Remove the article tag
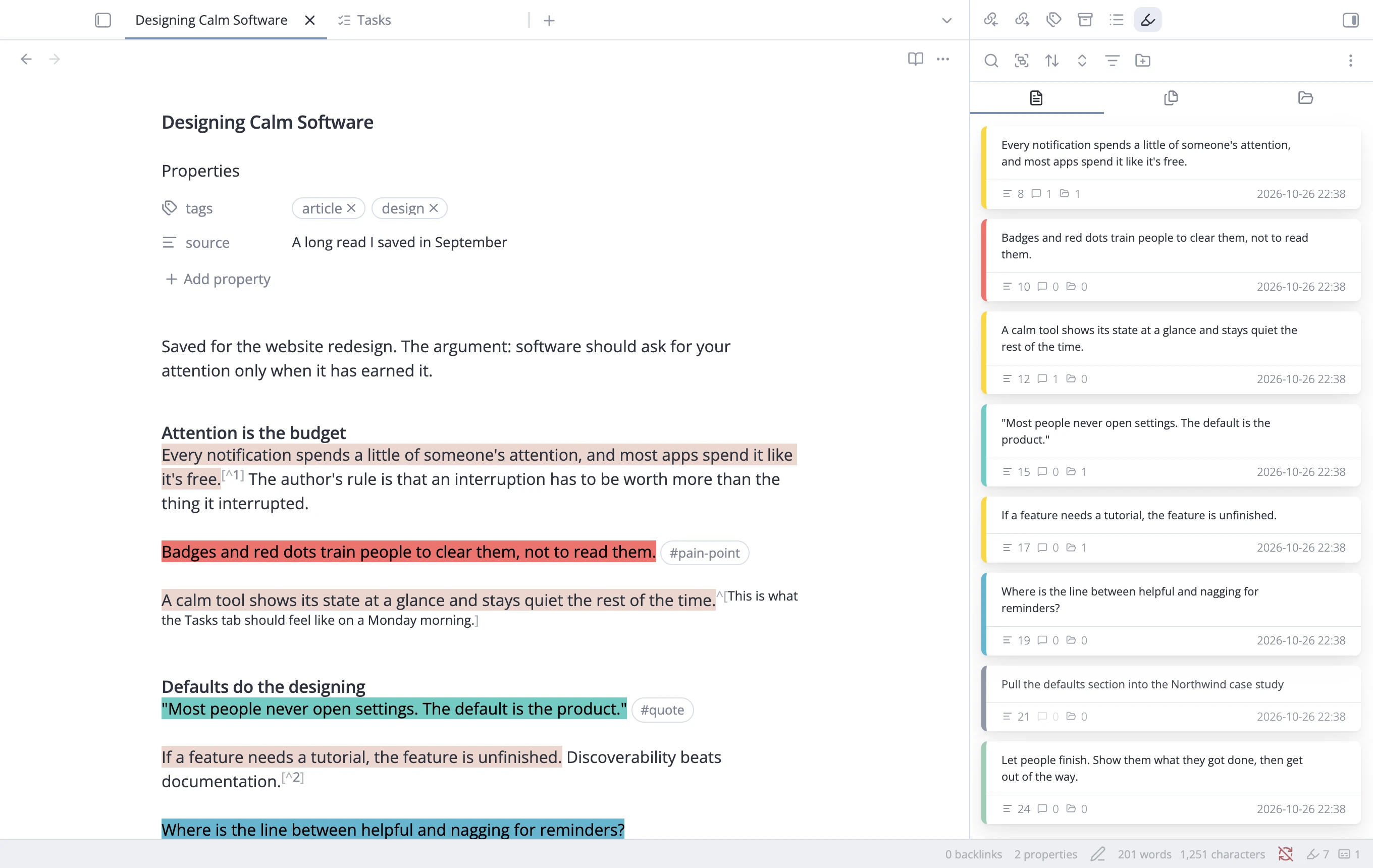Screen dimensions: 1373x868 pos(351,208)
